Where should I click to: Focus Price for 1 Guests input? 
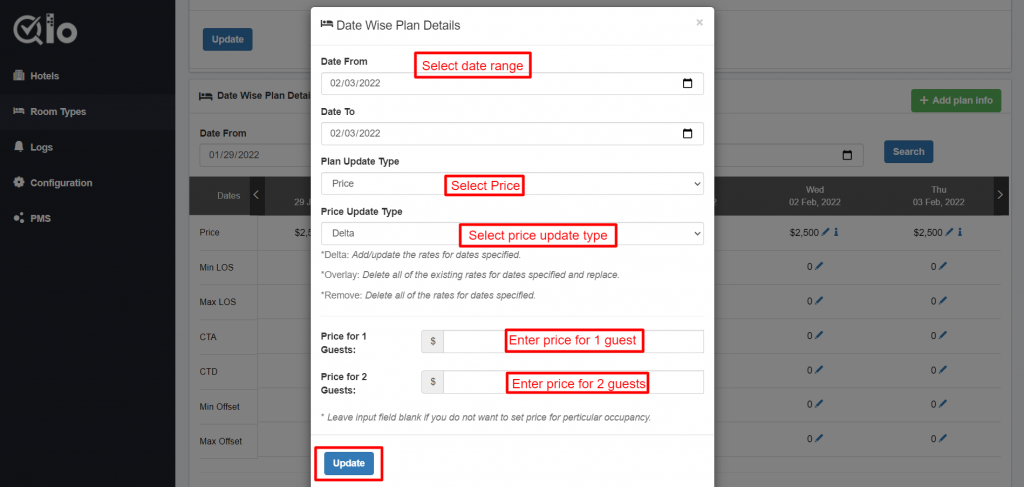(573, 341)
